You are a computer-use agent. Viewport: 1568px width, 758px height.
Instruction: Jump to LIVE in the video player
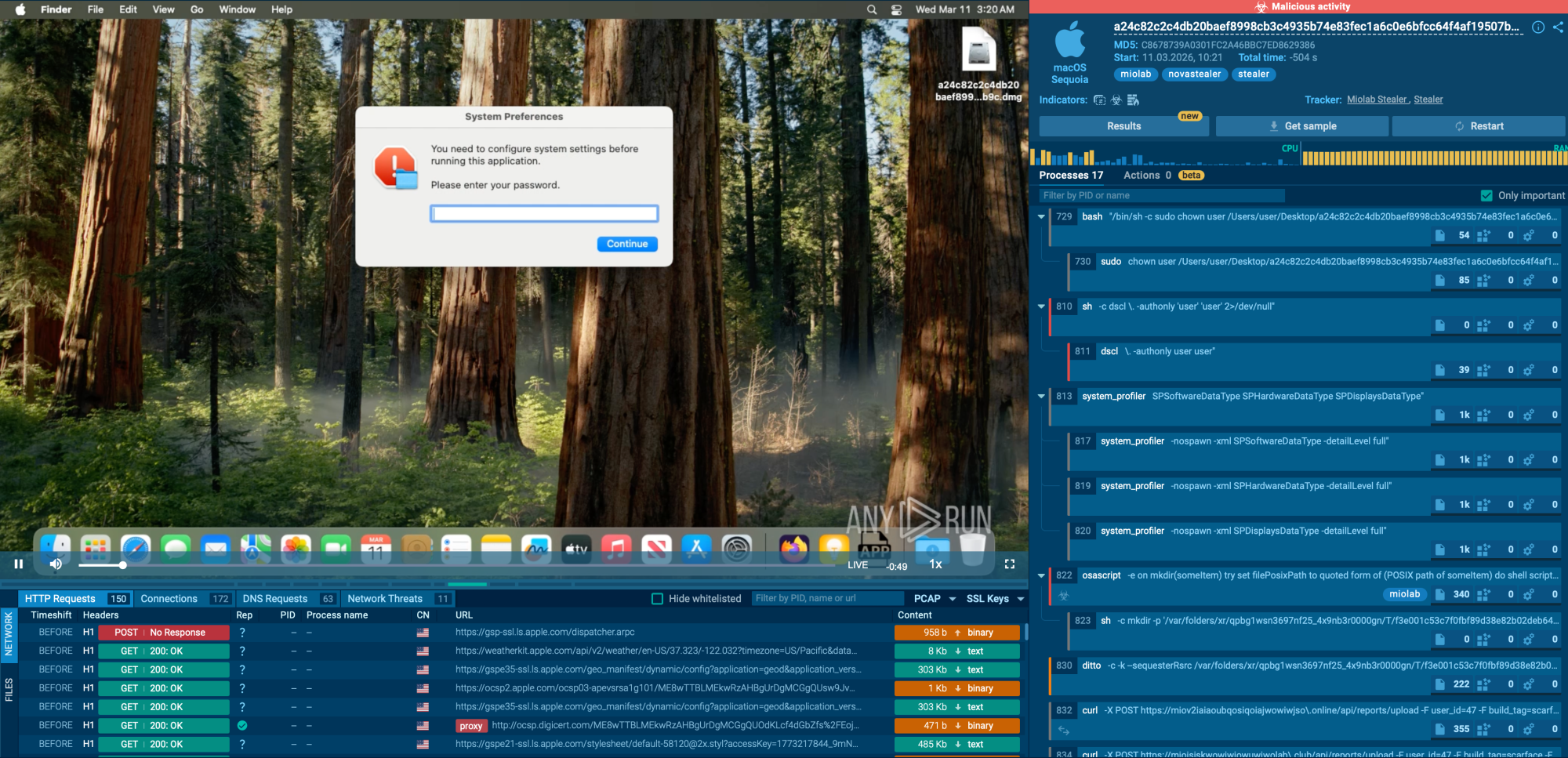click(858, 565)
